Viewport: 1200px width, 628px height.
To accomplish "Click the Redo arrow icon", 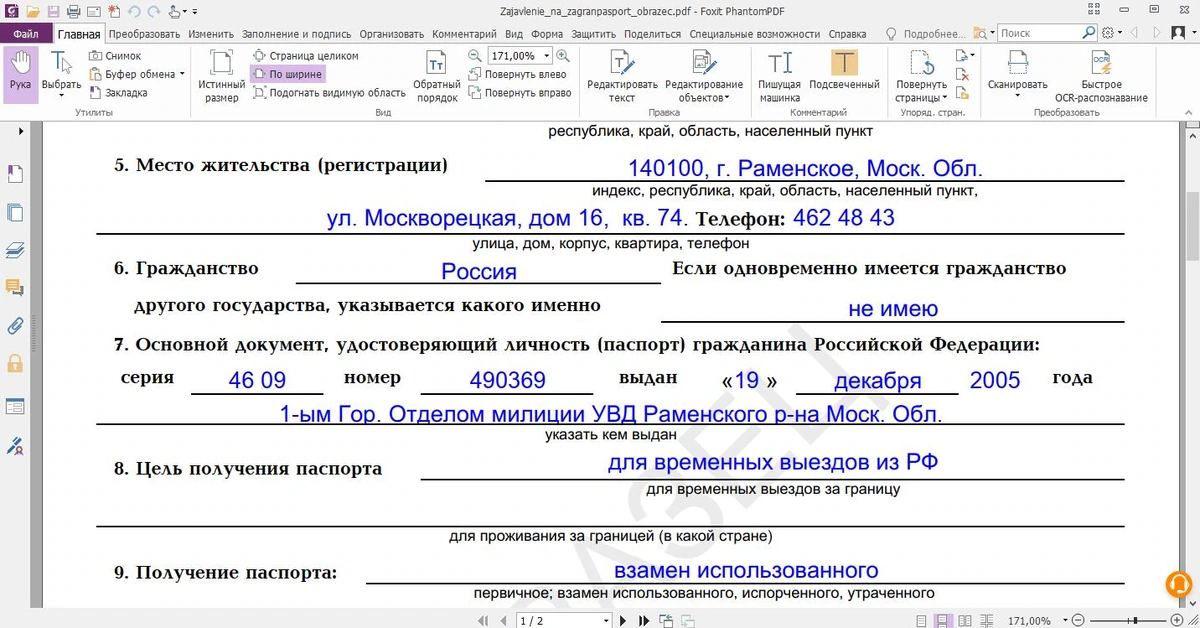I will point(156,11).
